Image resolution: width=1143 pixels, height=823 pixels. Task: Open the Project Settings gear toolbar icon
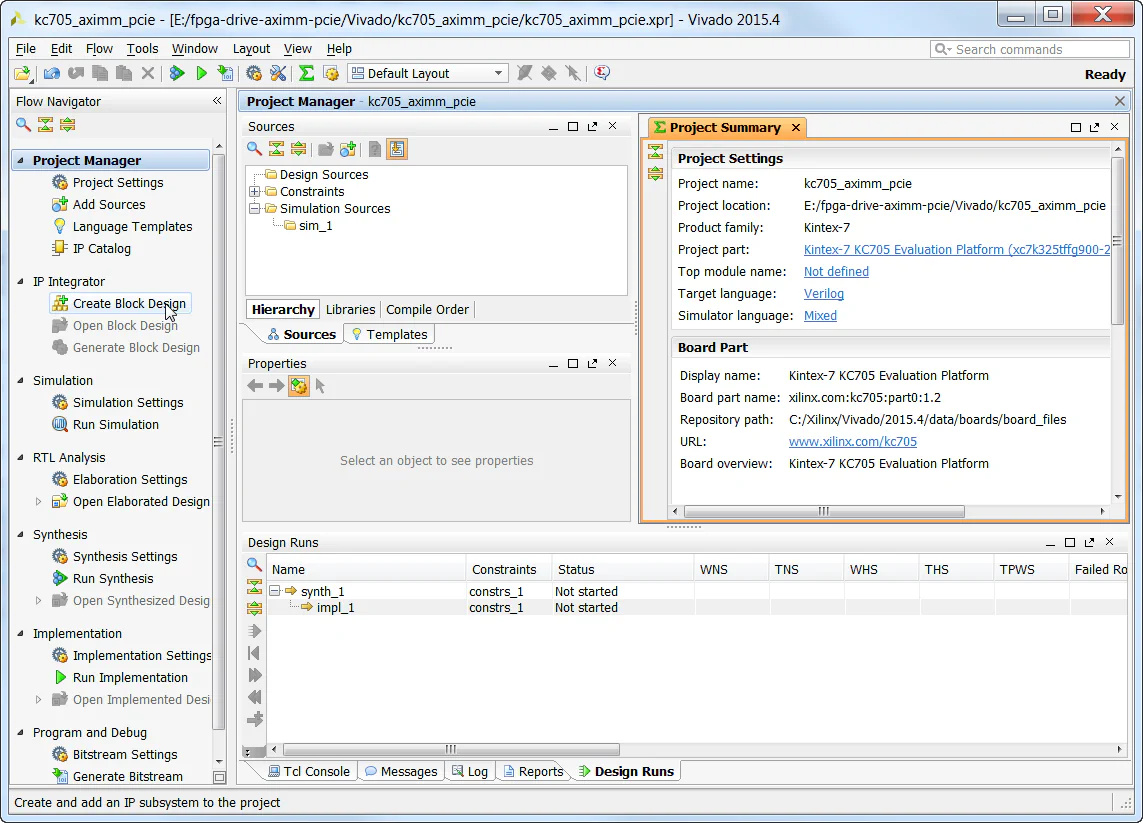pos(253,73)
